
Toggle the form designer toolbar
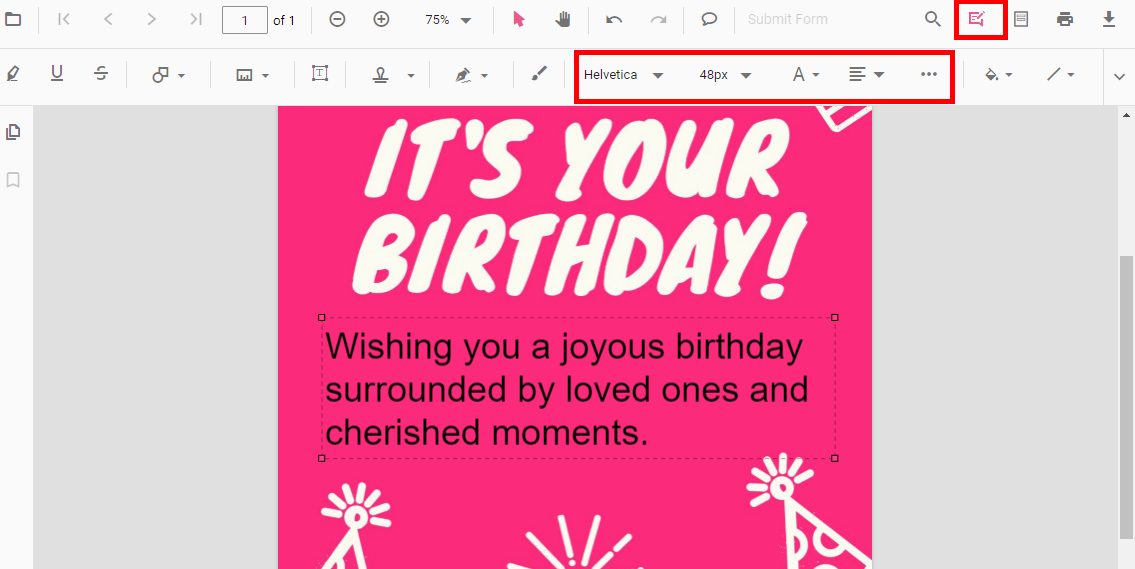[x=1021, y=20]
